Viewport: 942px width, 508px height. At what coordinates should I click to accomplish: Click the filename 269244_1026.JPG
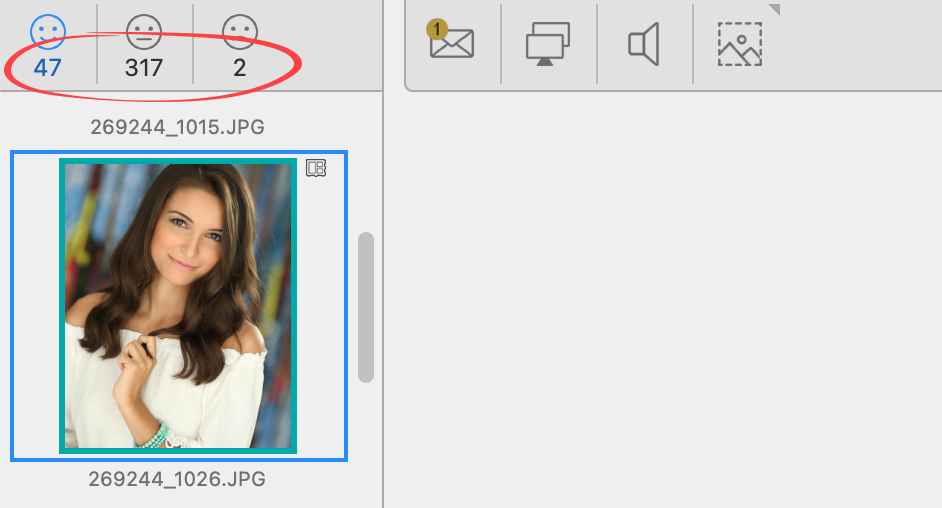(178, 479)
